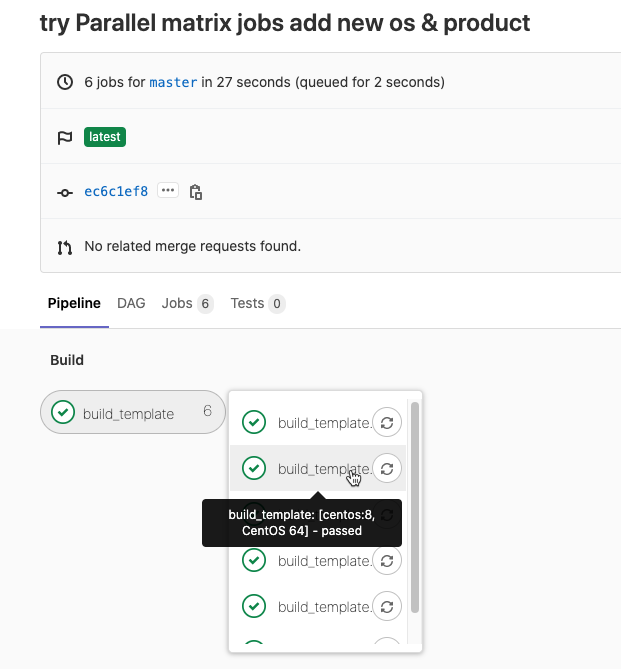Switch to the Tests tab

point(257,303)
